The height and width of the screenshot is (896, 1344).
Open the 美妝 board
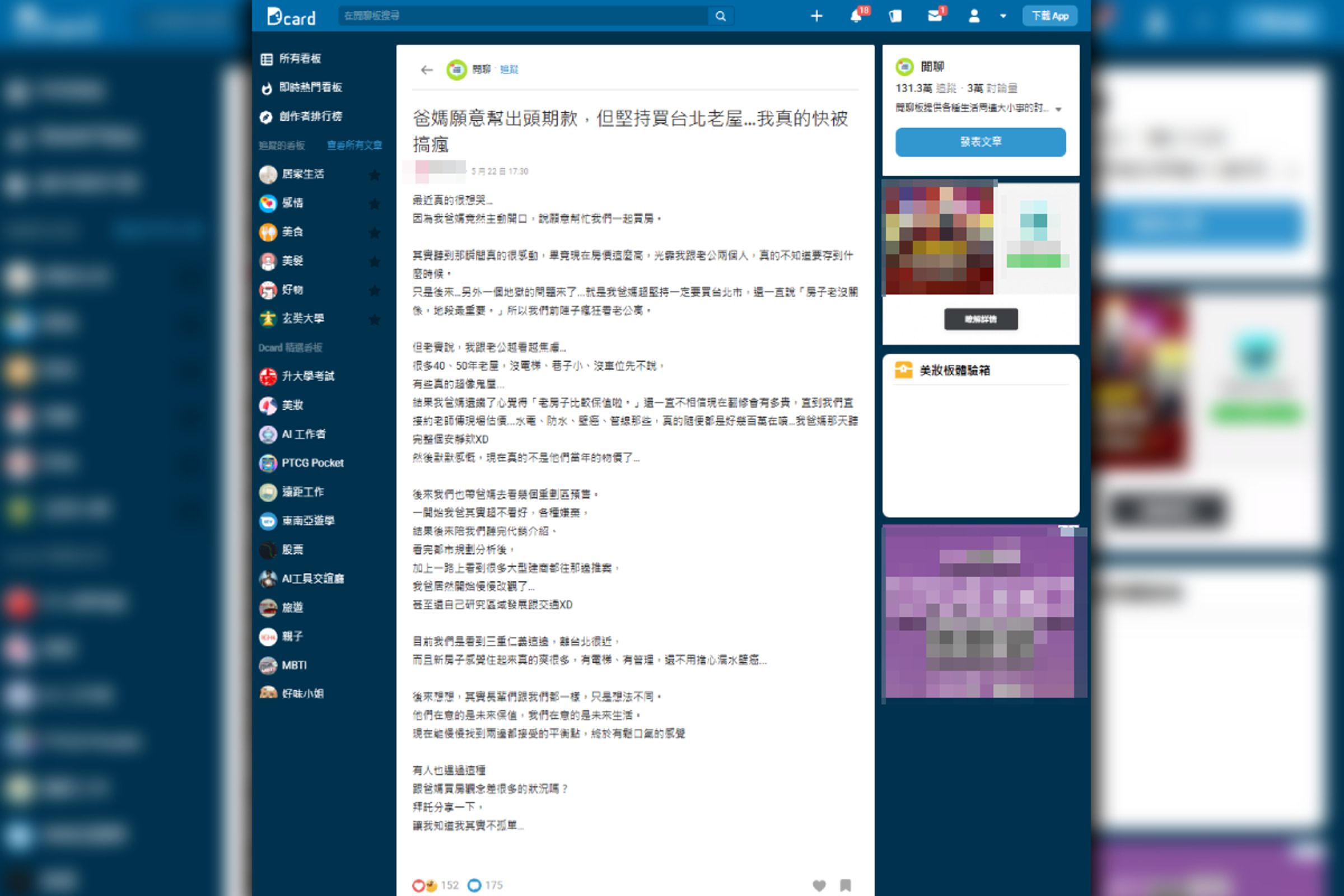281,405
